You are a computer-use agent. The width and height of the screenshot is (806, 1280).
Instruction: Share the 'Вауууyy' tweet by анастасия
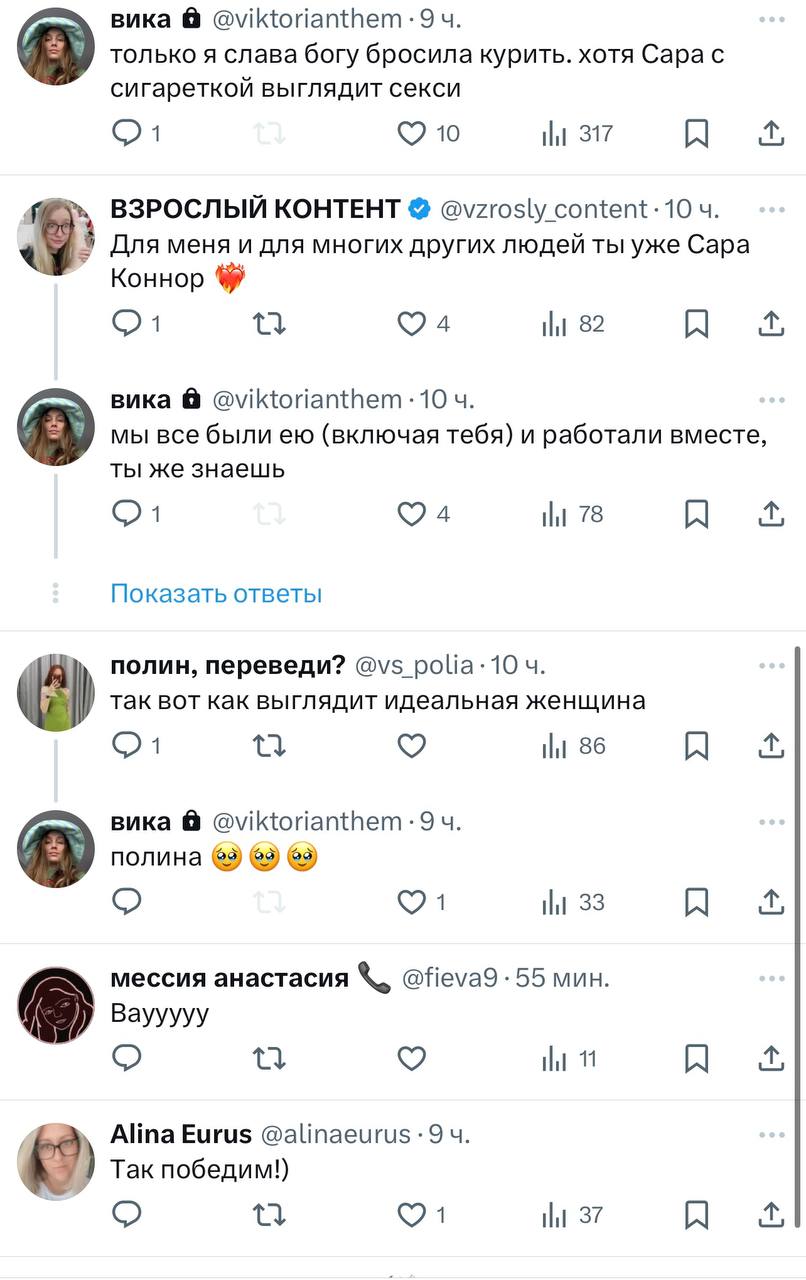point(770,1058)
